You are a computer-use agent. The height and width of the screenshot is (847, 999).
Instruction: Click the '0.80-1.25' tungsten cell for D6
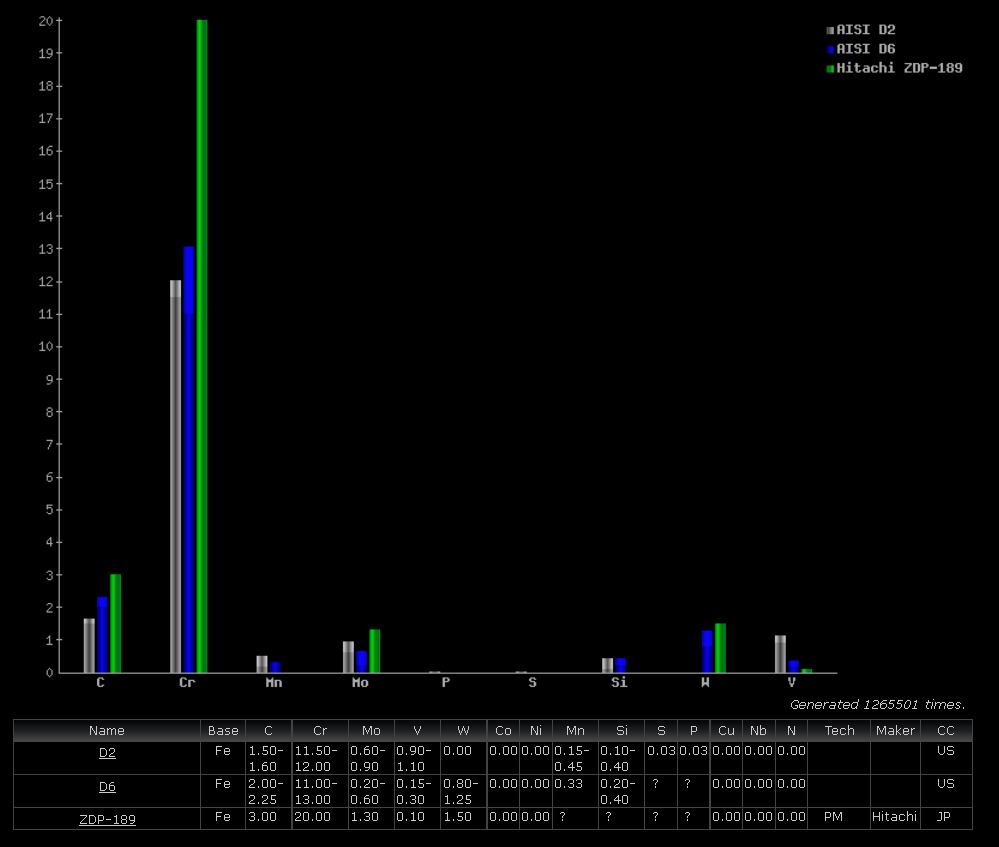coord(463,792)
